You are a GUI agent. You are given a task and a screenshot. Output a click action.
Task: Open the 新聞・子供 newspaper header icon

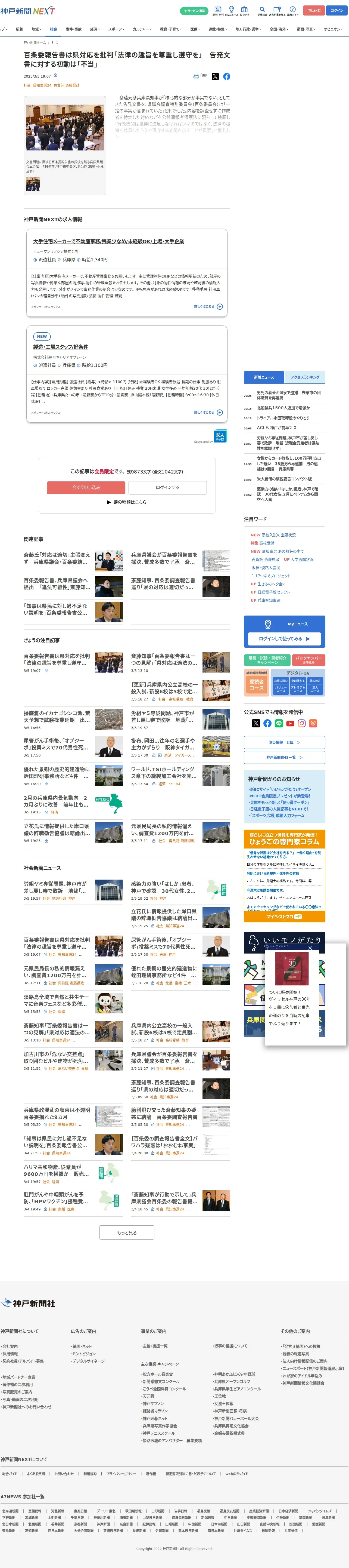[x=218, y=10]
